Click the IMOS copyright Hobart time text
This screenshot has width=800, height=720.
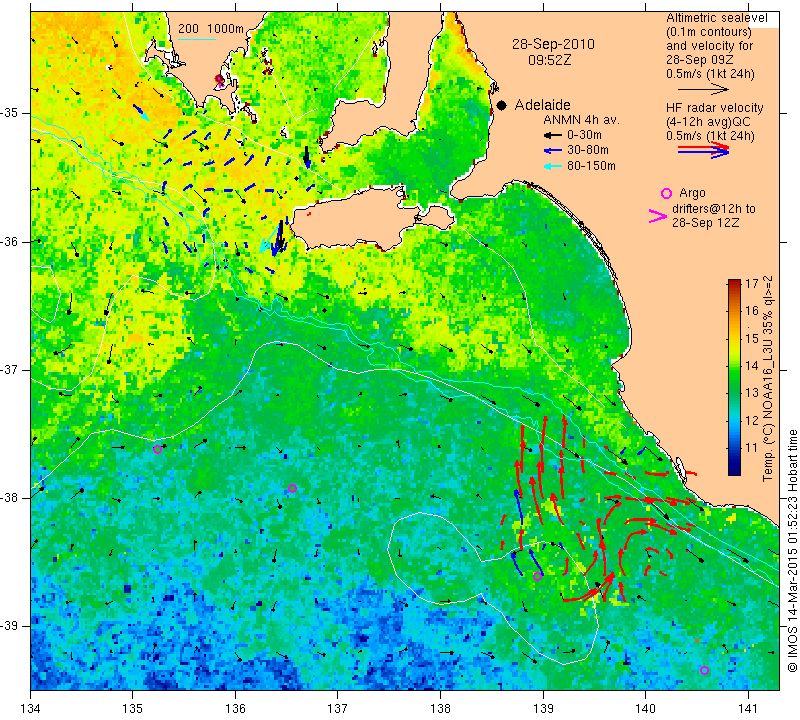(x=792, y=550)
